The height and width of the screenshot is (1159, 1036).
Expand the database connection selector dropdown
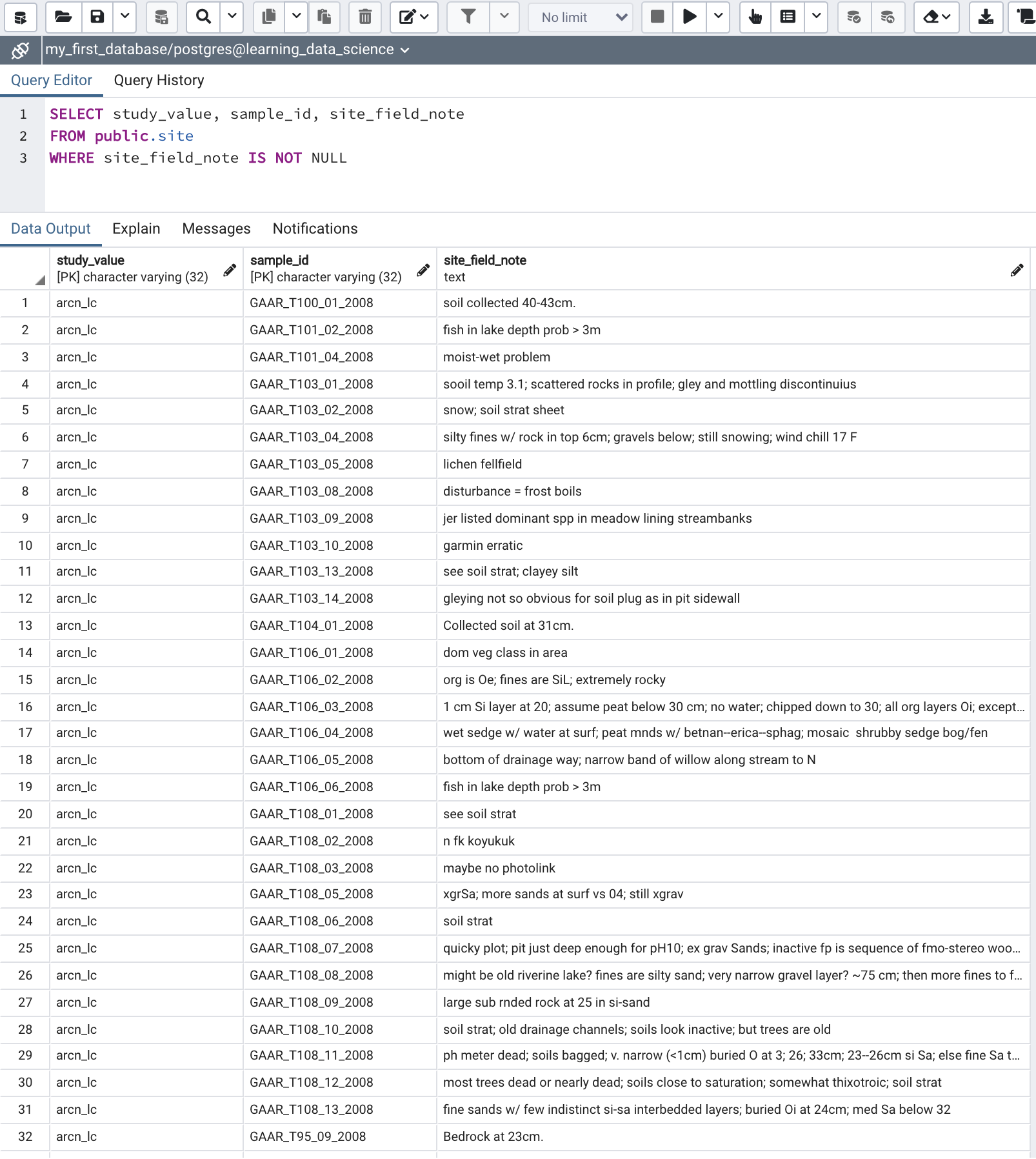404,50
